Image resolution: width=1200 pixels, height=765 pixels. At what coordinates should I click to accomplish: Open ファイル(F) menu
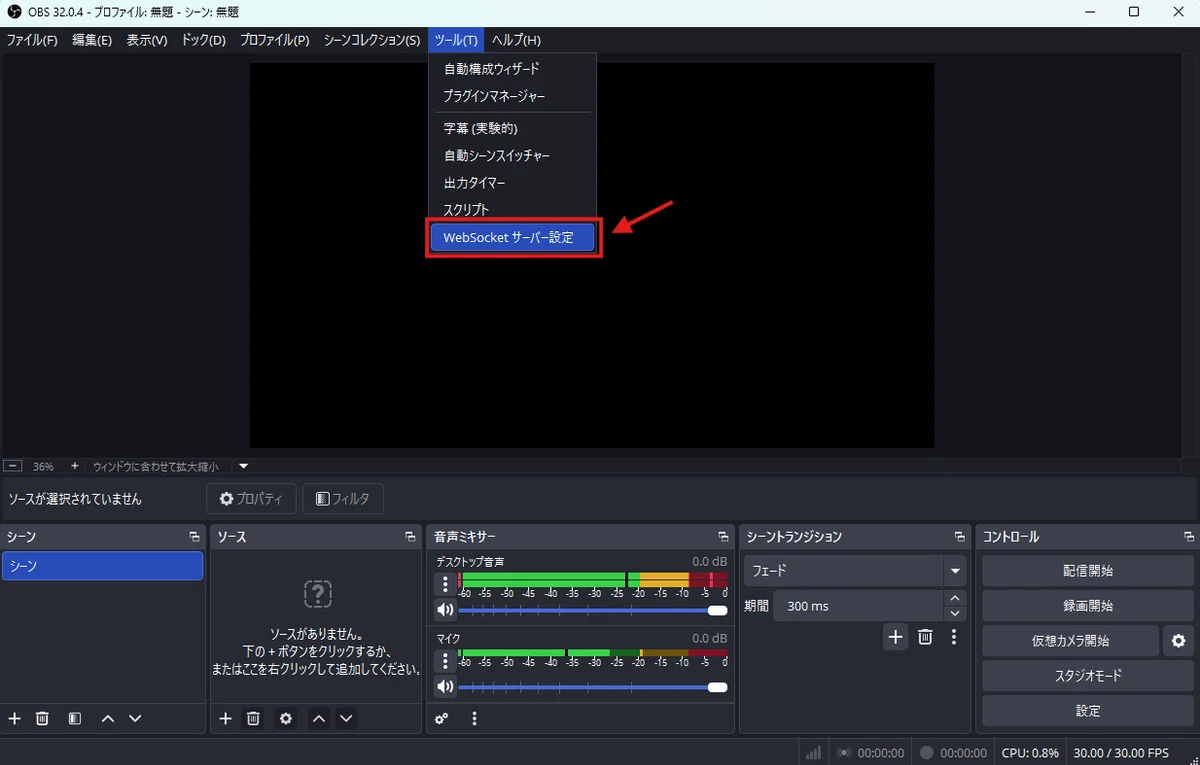32,40
